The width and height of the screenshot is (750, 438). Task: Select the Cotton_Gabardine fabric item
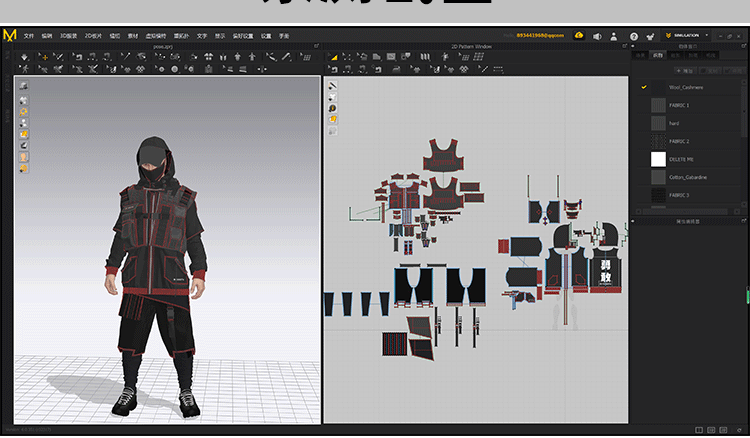click(688, 177)
